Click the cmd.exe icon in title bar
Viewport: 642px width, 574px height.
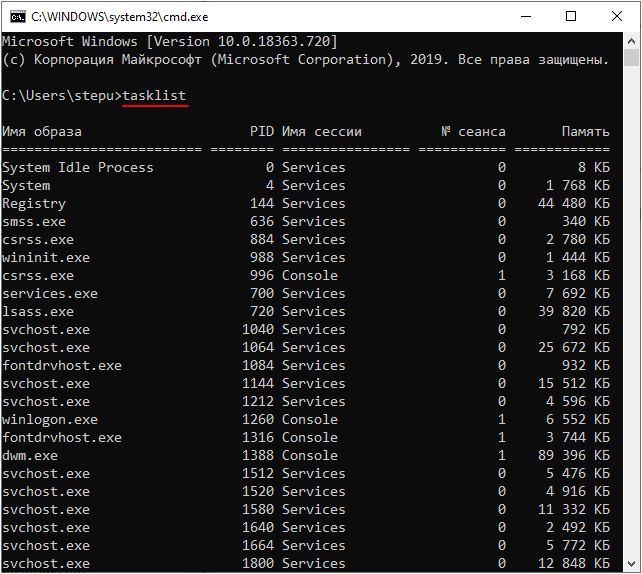coord(18,17)
